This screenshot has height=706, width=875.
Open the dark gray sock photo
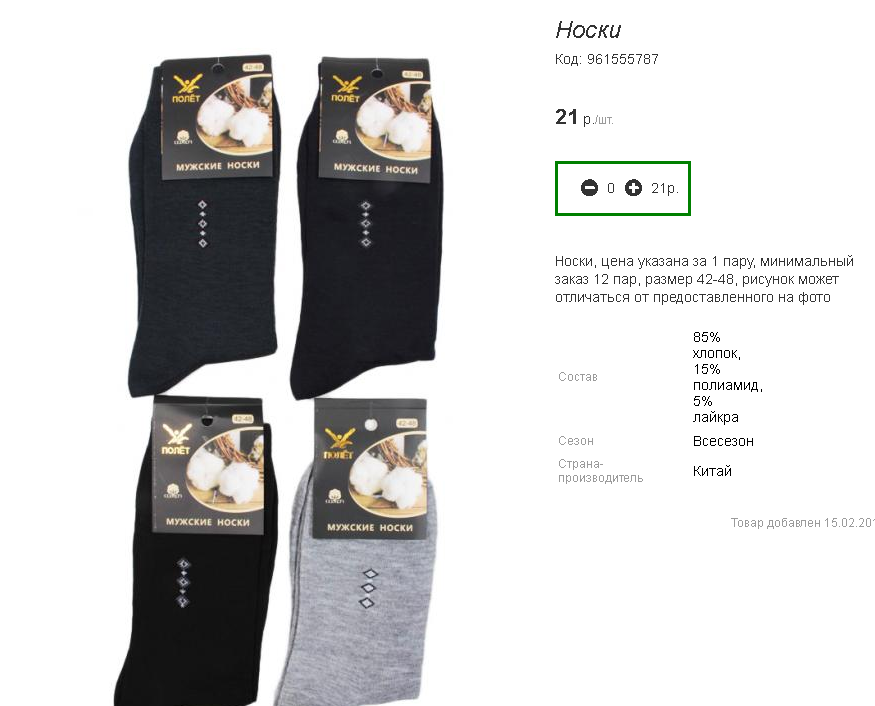(204, 226)
